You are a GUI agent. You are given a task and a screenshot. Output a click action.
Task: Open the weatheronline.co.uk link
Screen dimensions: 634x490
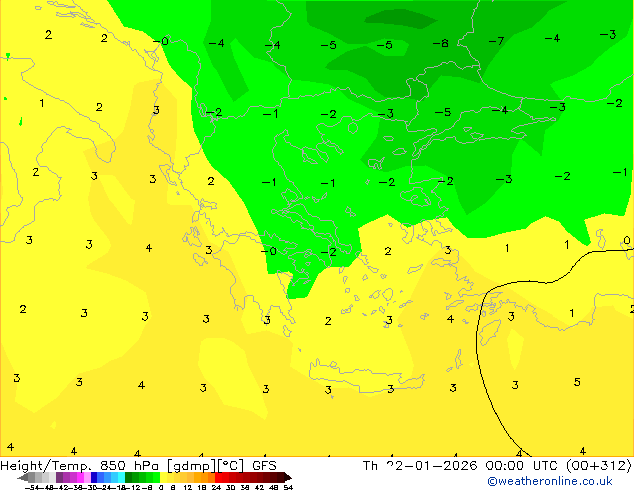point(550,481)
